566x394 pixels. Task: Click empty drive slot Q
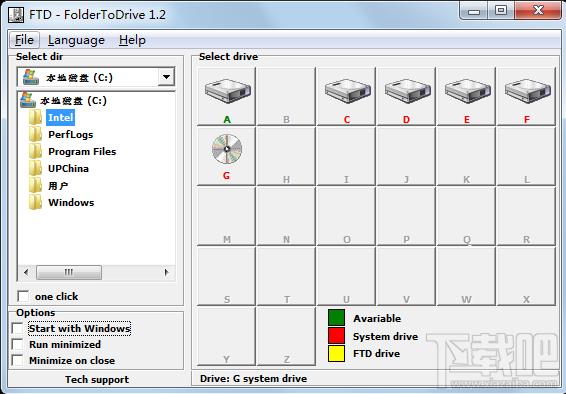[466, 216]
